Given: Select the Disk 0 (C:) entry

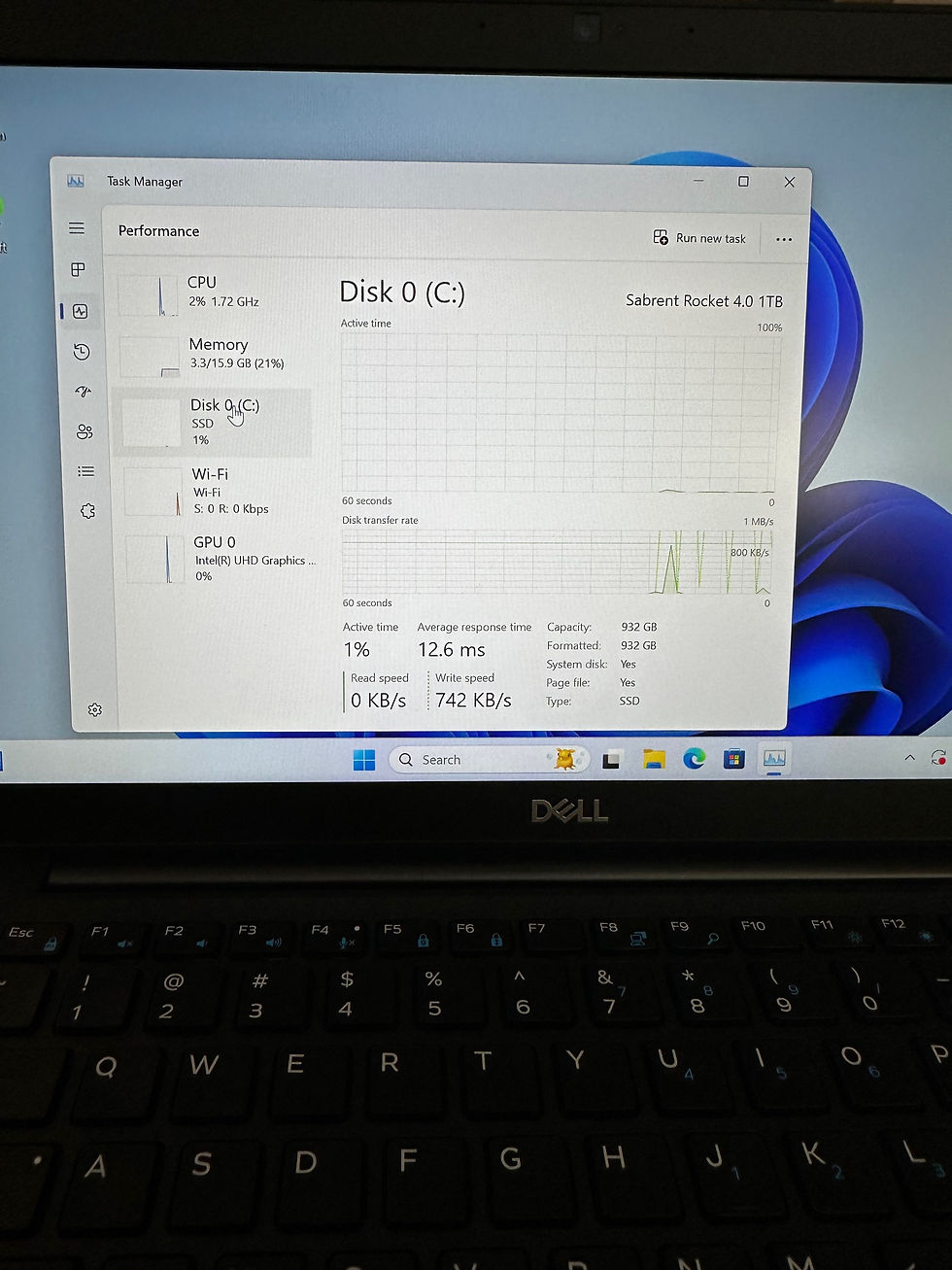Looking at the screenshot, I should click(x=213, y=422).
